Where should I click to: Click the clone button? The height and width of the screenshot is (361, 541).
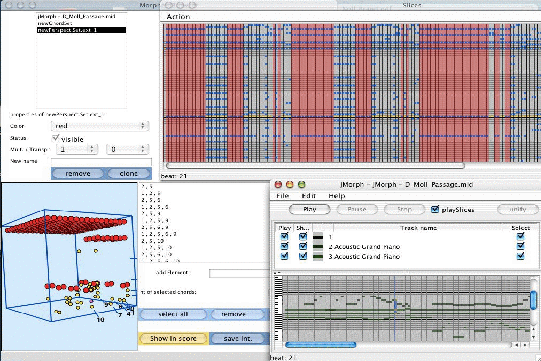[129, 174]
